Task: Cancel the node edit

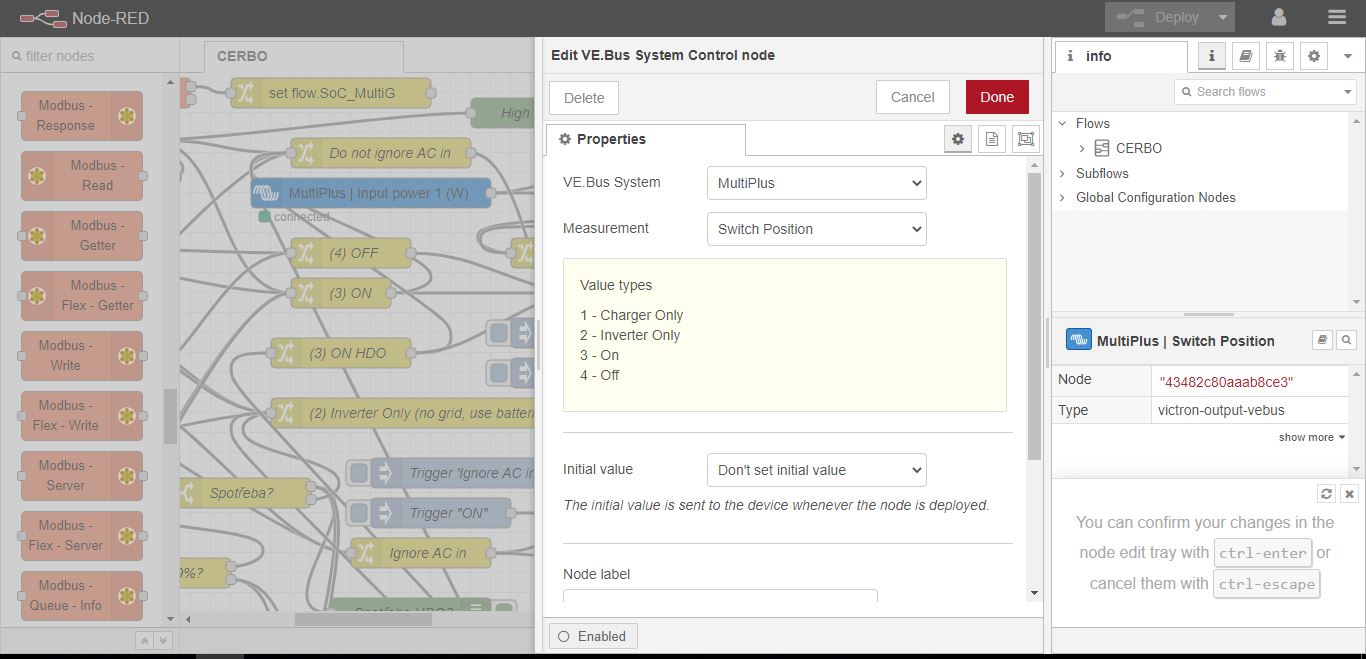Action: (913, 97)
